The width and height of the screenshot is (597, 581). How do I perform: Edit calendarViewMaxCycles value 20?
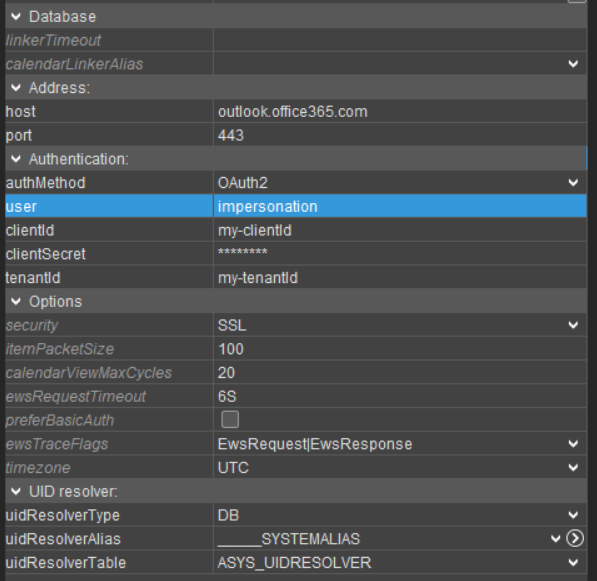pos(400,373)
